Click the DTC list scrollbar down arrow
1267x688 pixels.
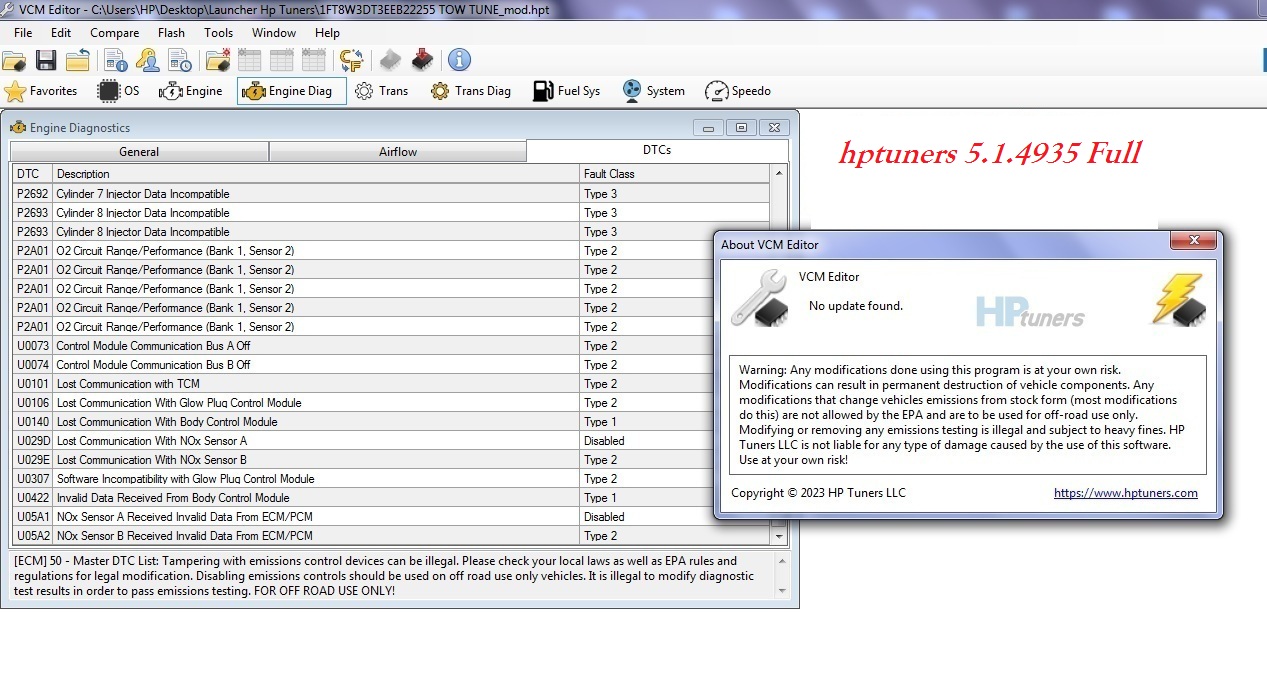(x=780, y=536)
